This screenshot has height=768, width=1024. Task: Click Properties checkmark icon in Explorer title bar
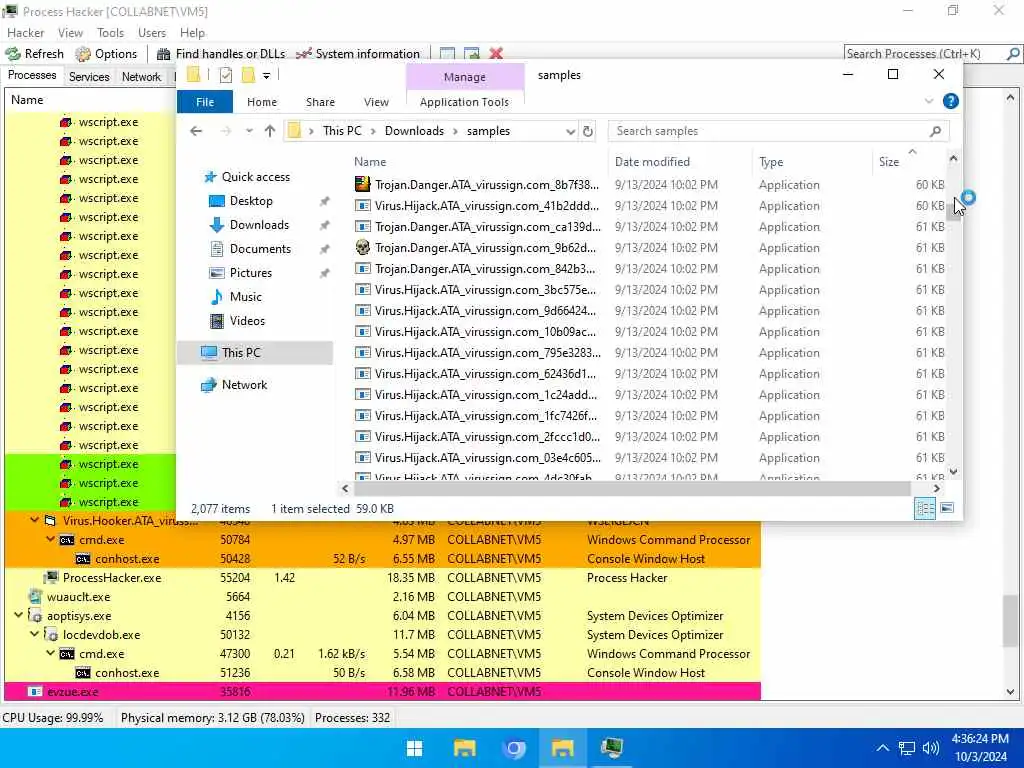[226, 75]
